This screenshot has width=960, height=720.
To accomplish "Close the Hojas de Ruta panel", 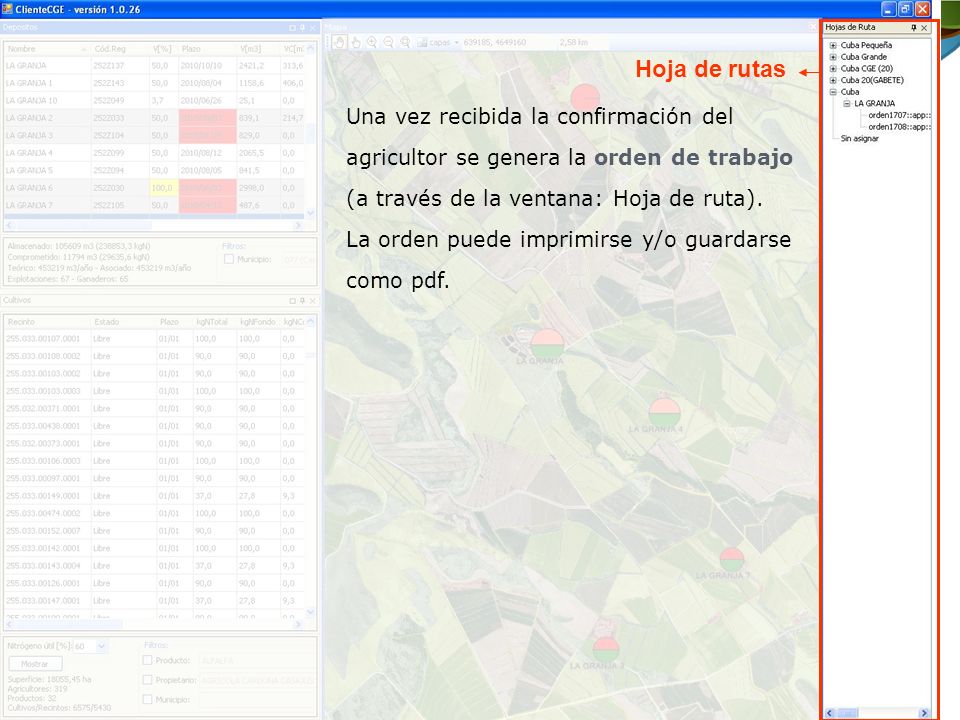I will [x=924, y=28].
